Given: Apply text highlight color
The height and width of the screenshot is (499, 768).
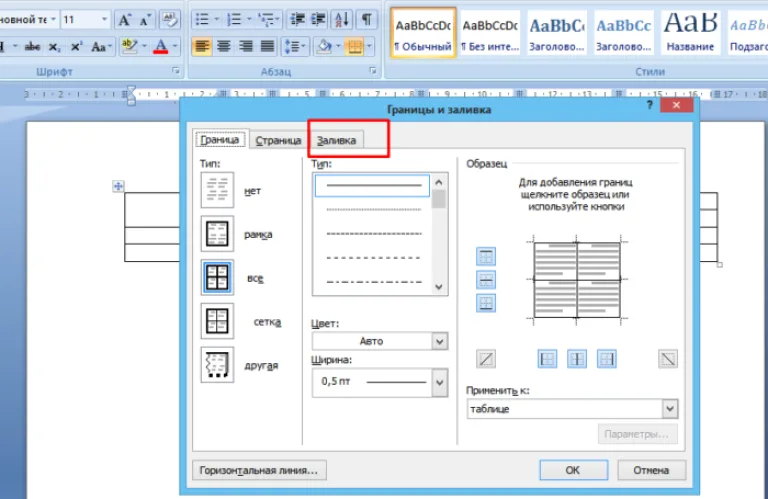Looking at the screenshot, I should [129, 47].
